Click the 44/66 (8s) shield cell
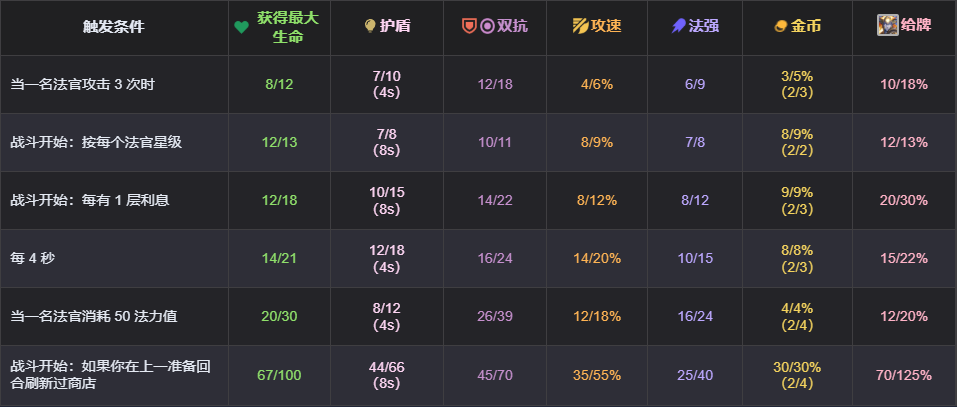 (x=386, y=375)
